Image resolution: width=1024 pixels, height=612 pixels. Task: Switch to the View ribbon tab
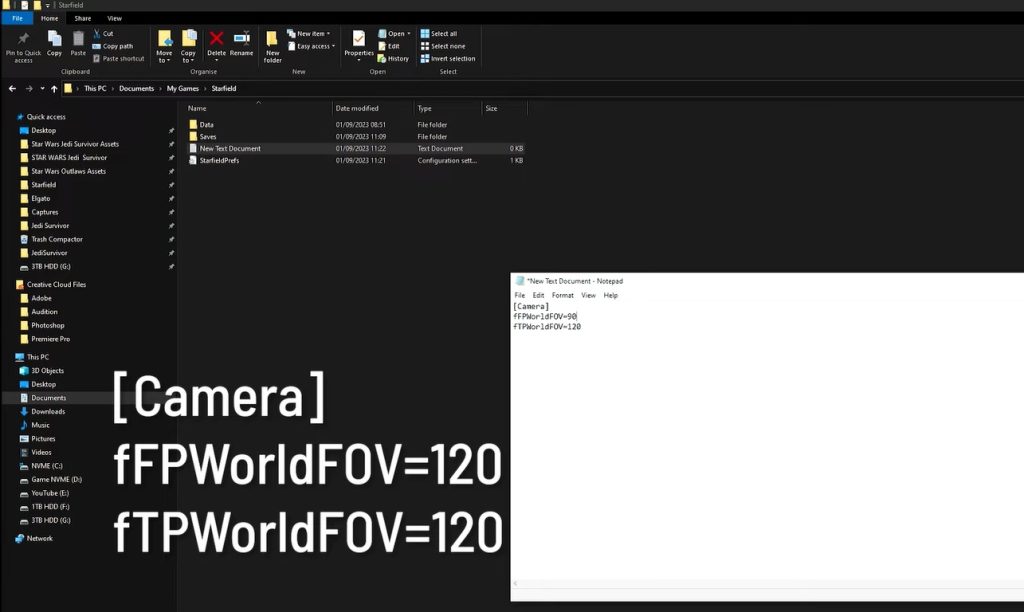point(114,18)
